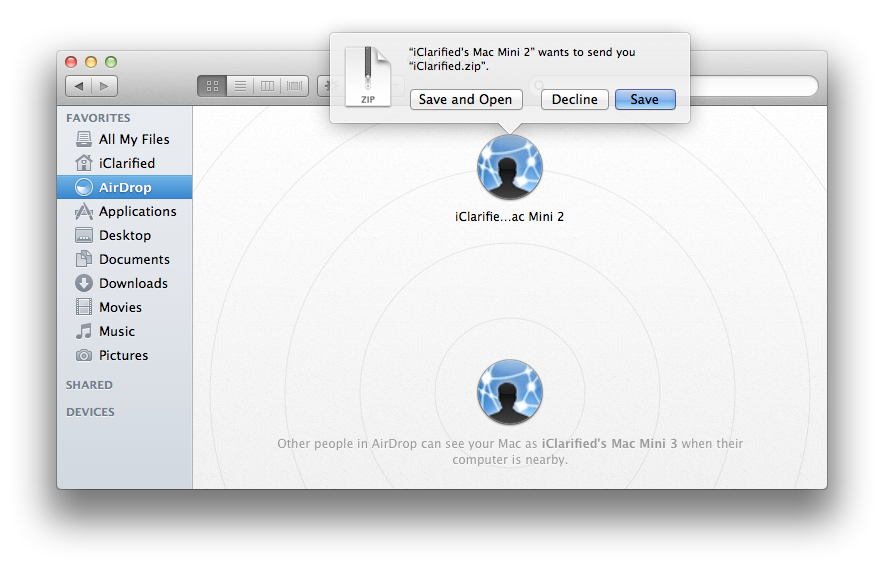This screenshot has width=884, height=568.
Task: Go forward with the right arrow button
Action: coord(104,86)
